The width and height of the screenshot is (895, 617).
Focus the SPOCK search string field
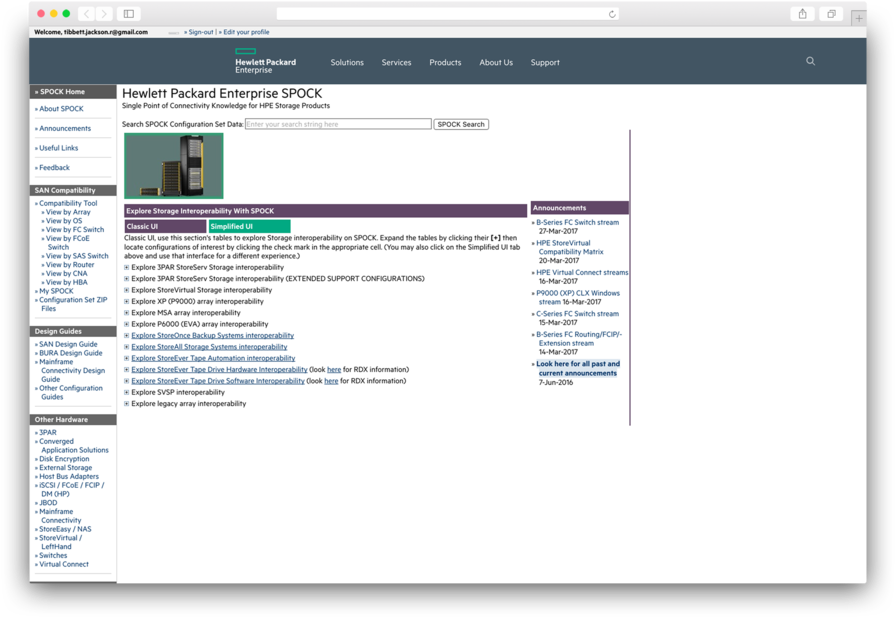338,124
